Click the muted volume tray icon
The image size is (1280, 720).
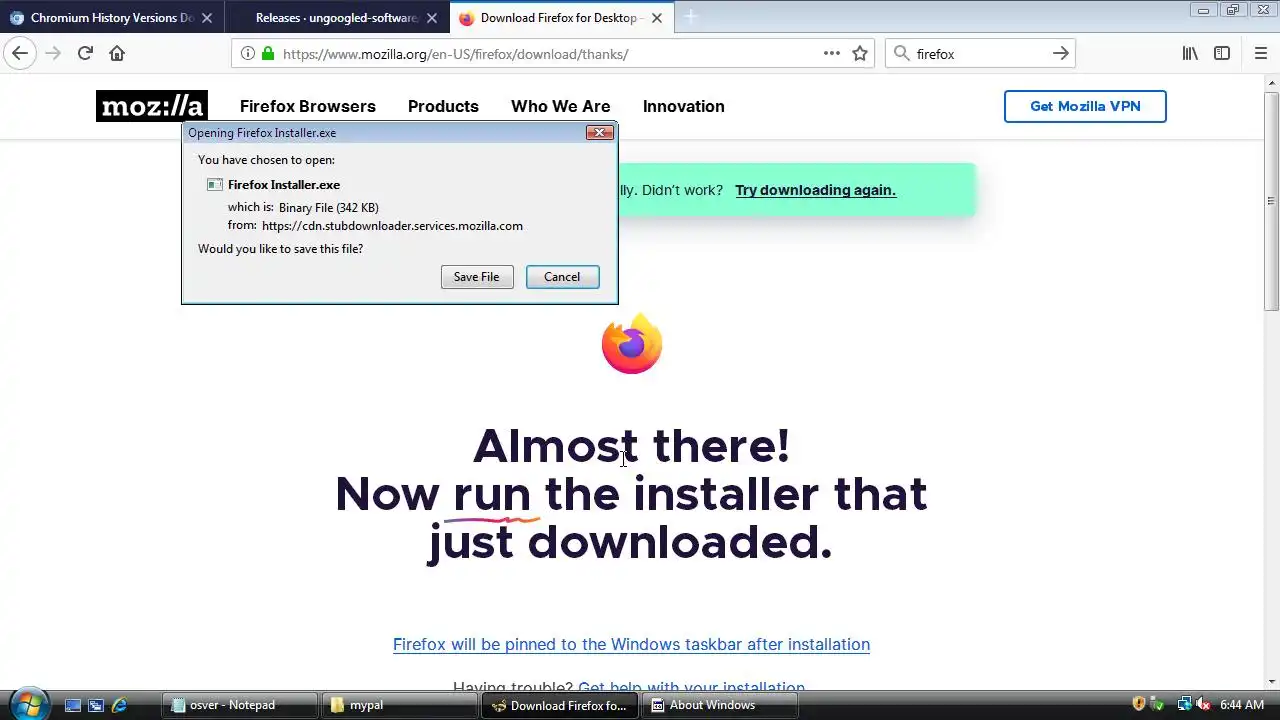tap(1203, 704)
